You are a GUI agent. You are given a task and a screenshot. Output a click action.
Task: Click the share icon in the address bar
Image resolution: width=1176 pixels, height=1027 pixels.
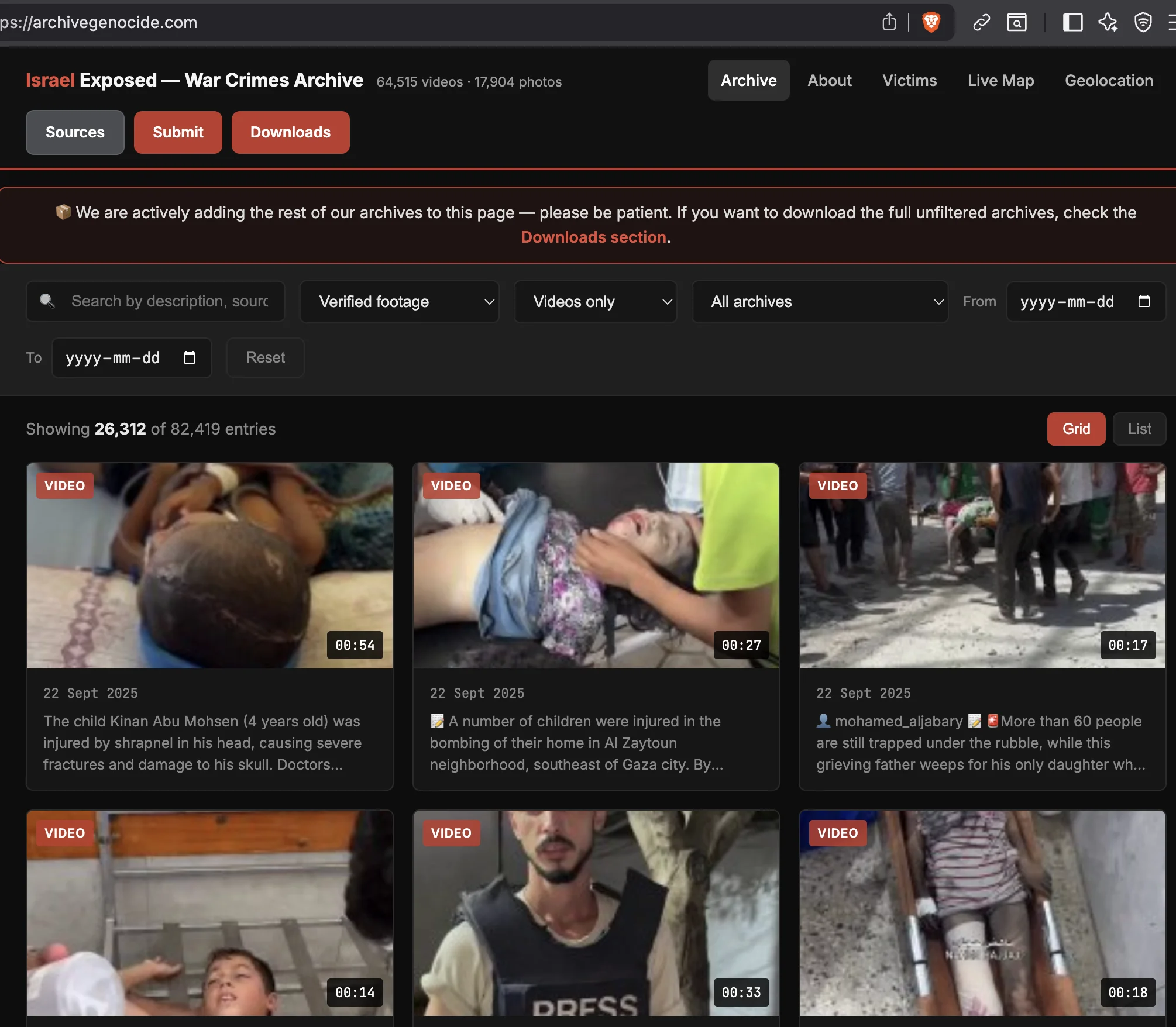tap(889, 22)
